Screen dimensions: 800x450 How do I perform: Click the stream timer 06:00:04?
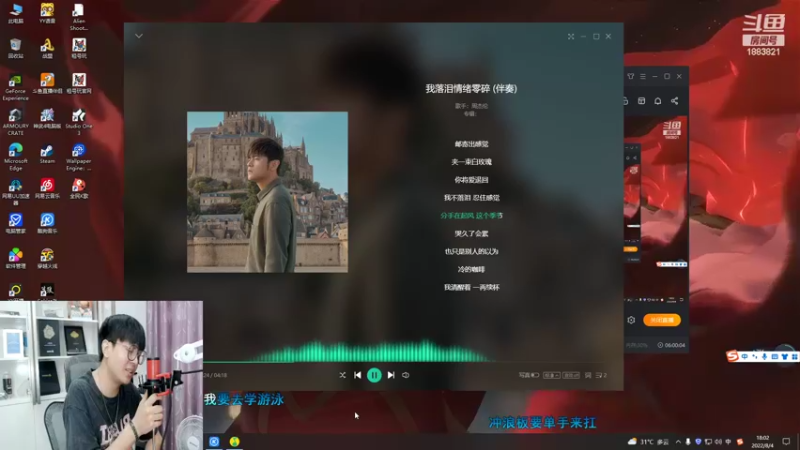point(671,345)
